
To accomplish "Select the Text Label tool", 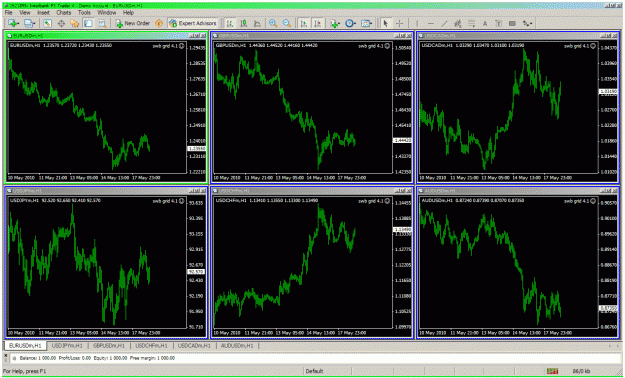I will pyautogui.click(x=498, y=24).
